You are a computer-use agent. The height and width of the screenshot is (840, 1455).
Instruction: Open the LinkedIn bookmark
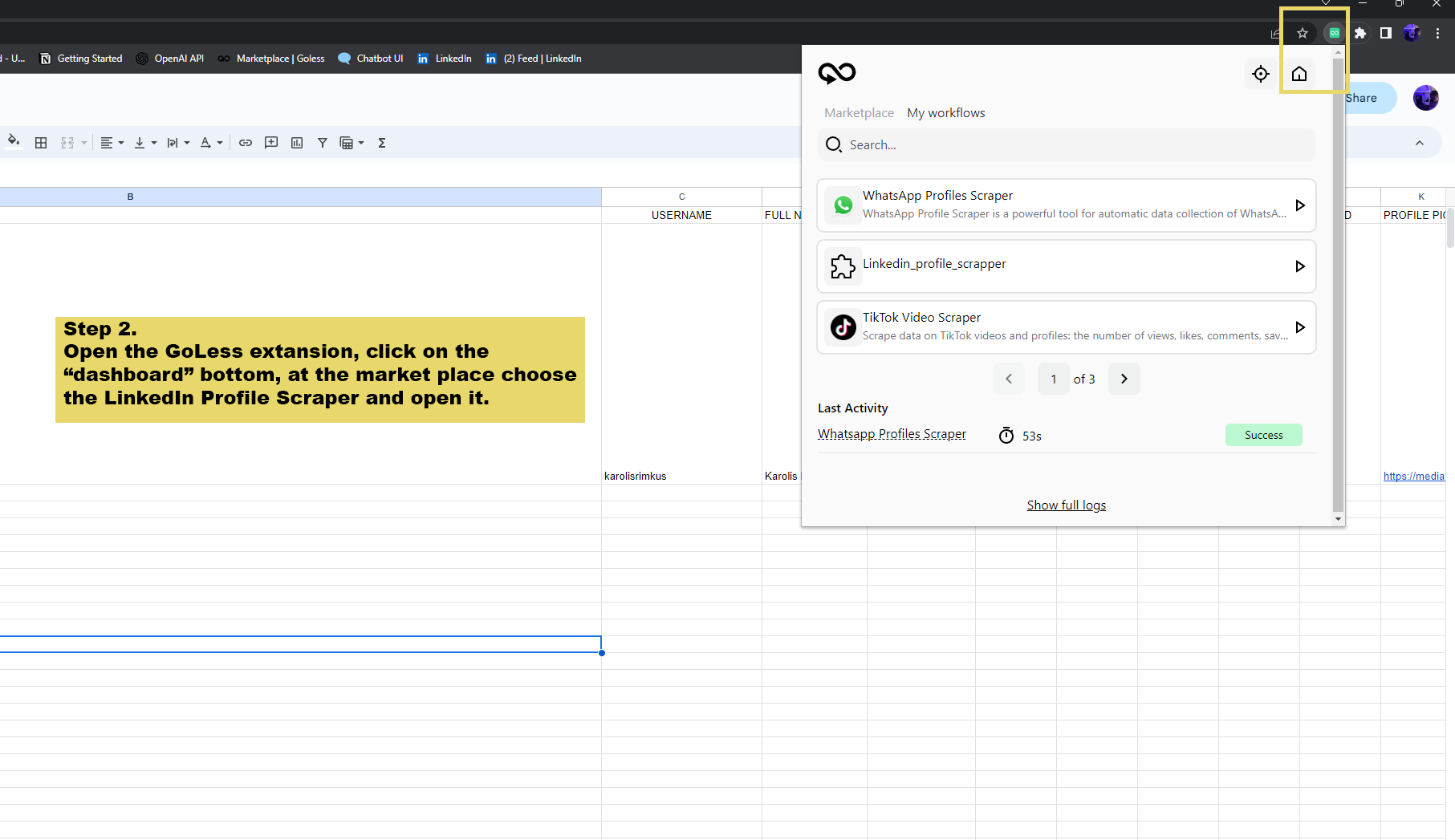tap(445, 59)
